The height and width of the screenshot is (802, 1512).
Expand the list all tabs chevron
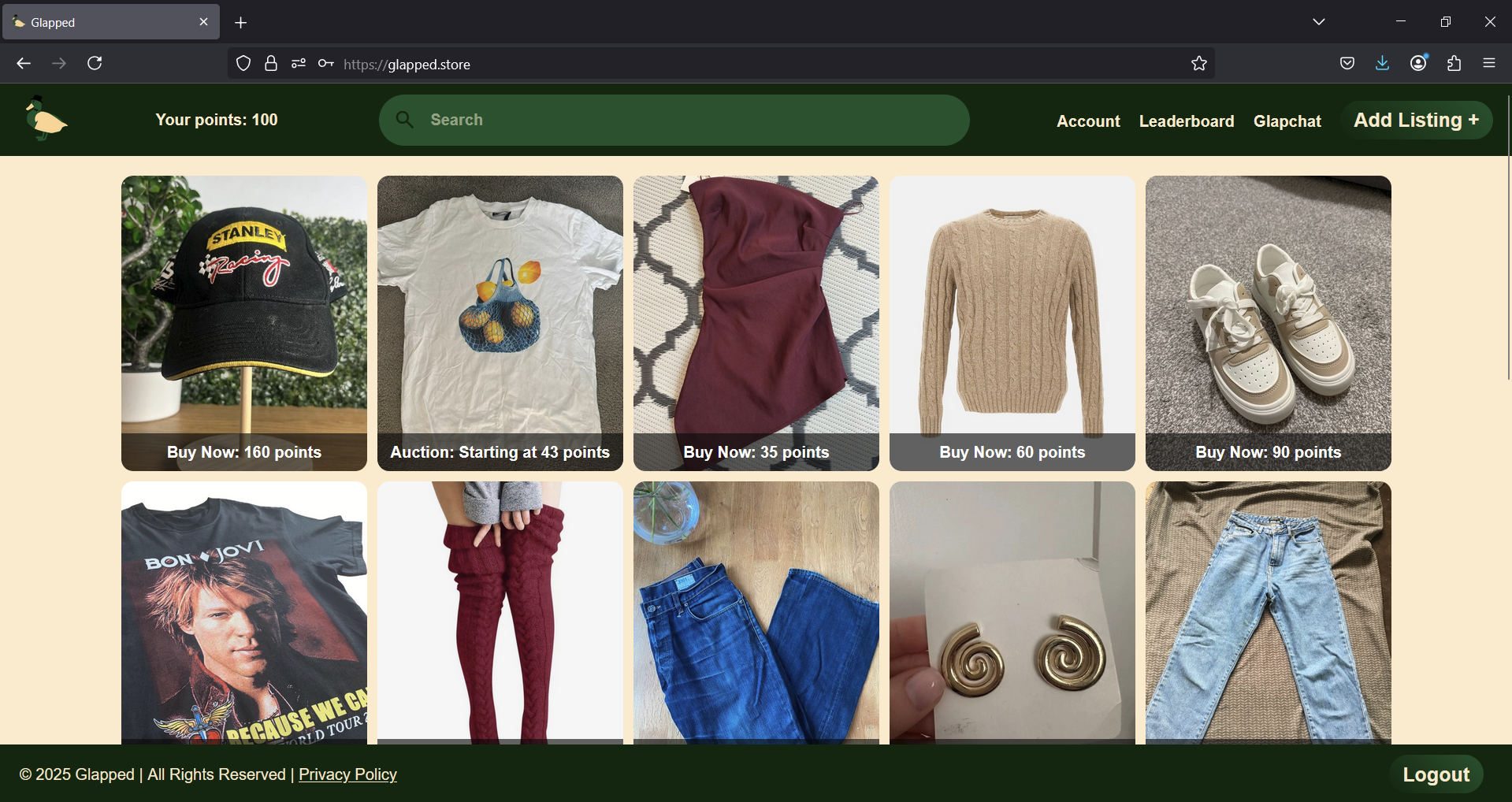1319,22
